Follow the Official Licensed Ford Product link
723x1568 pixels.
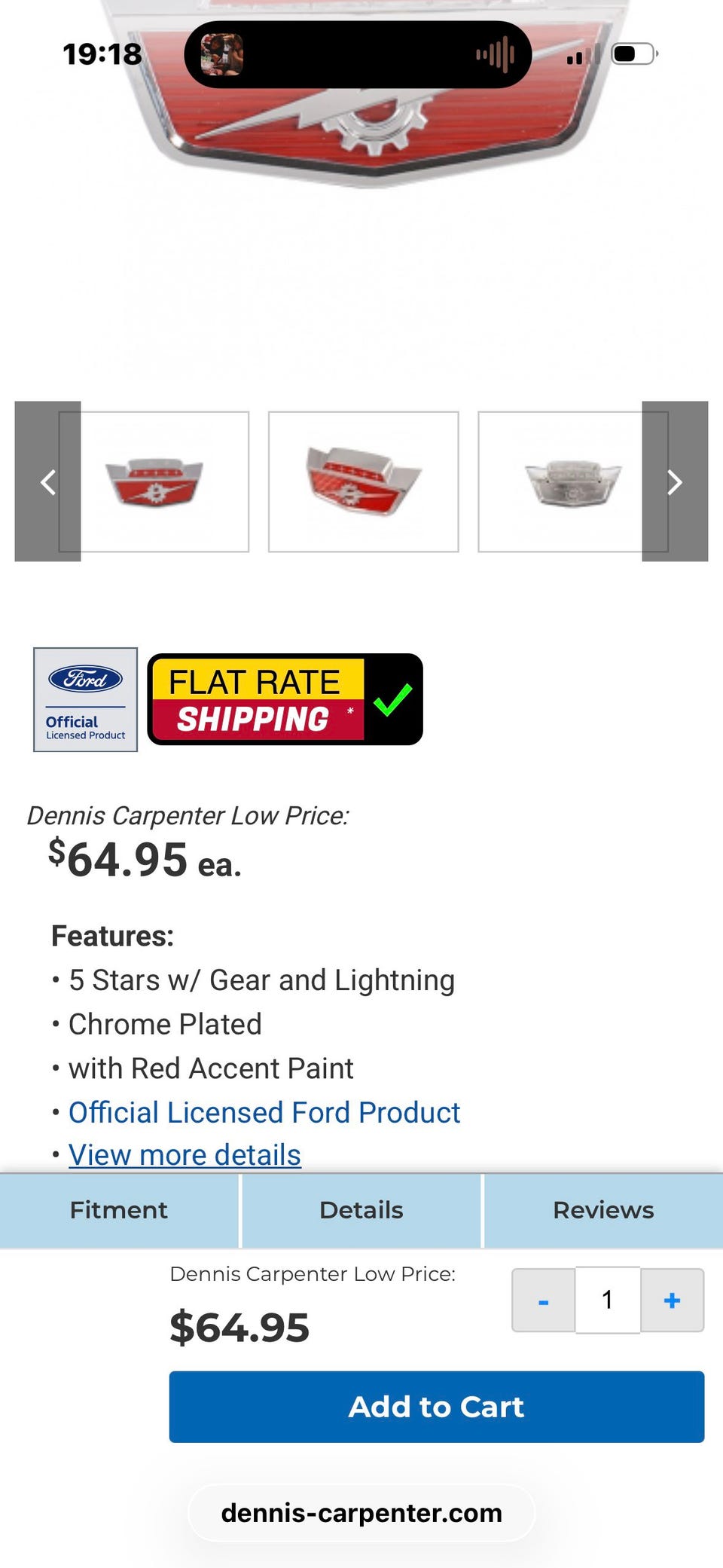[x=264, y=1112]
